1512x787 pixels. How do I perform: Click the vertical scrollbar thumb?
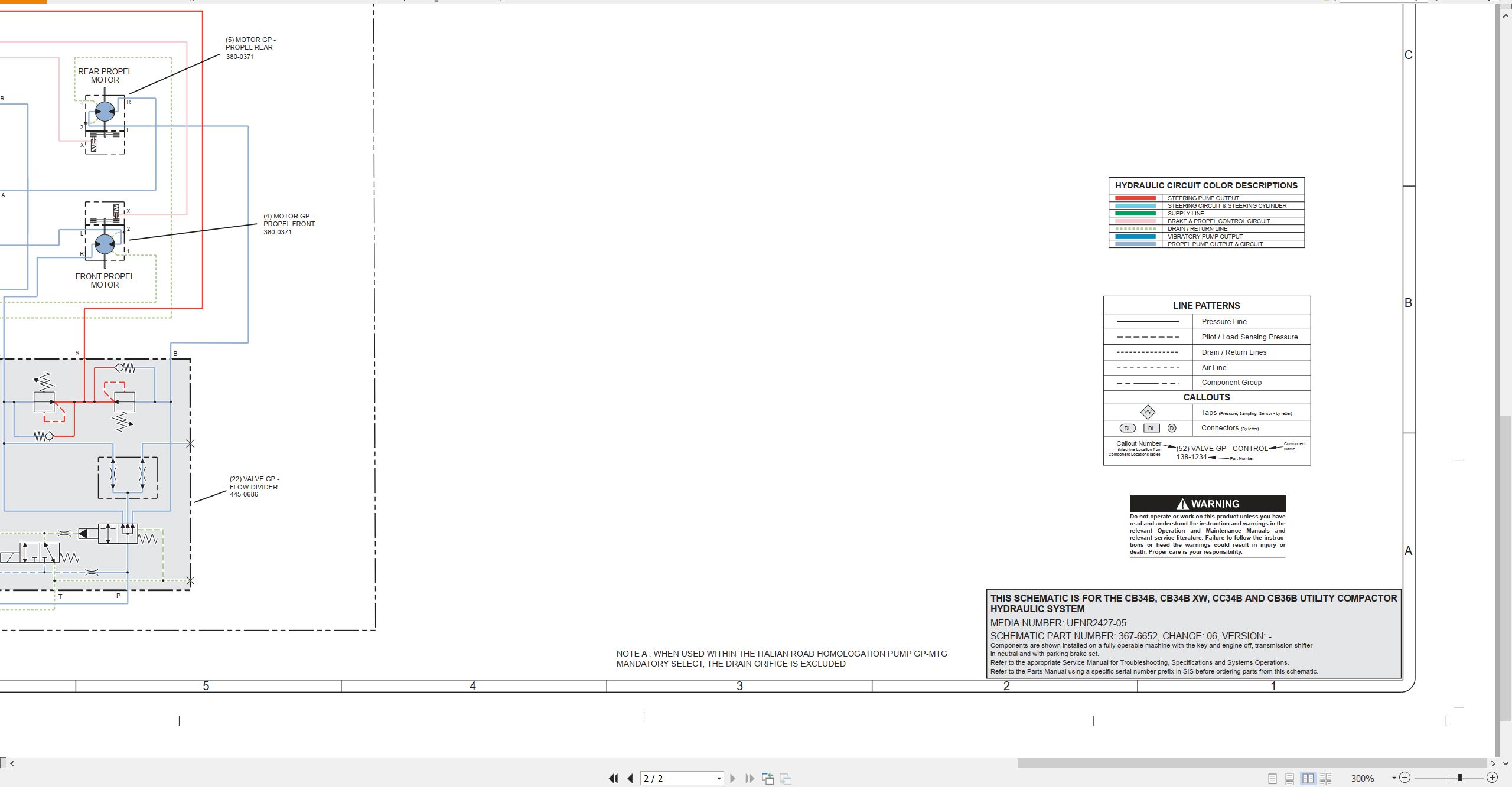pos(1506,569)
